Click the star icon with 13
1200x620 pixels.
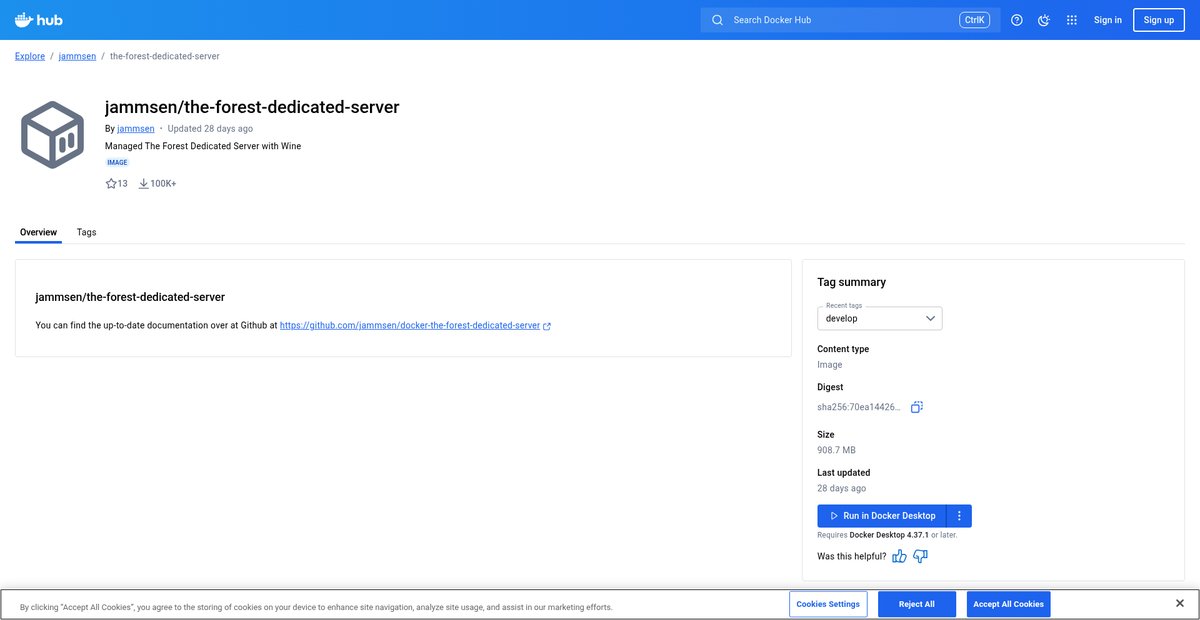click(111, 184)
